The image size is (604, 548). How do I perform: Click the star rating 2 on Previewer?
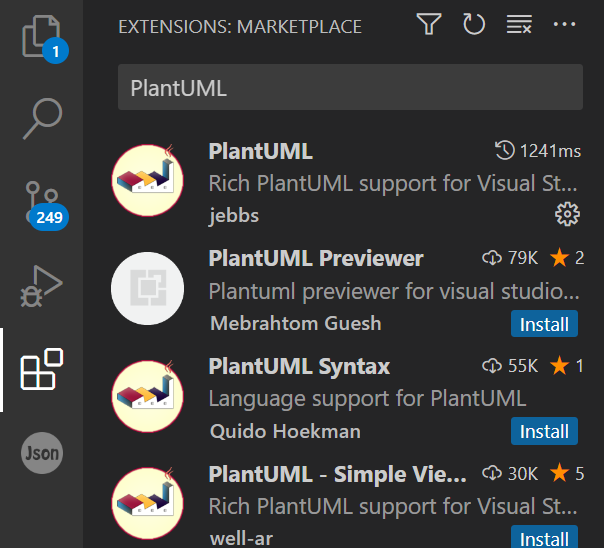(x=567, y=258)
